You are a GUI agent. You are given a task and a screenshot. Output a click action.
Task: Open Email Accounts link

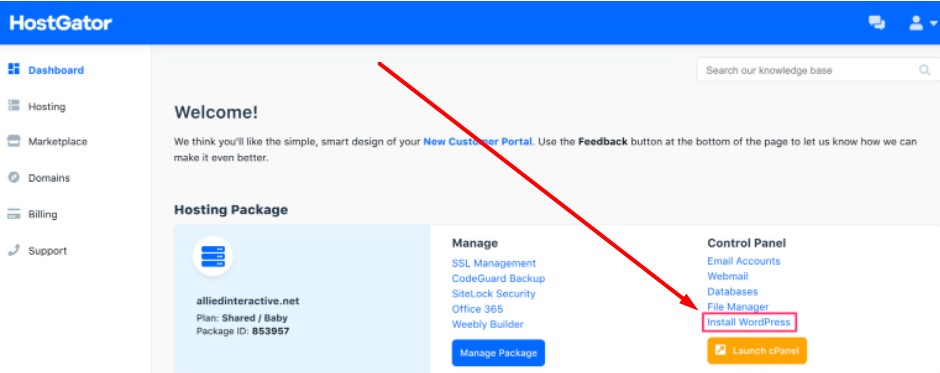(744, 261)
